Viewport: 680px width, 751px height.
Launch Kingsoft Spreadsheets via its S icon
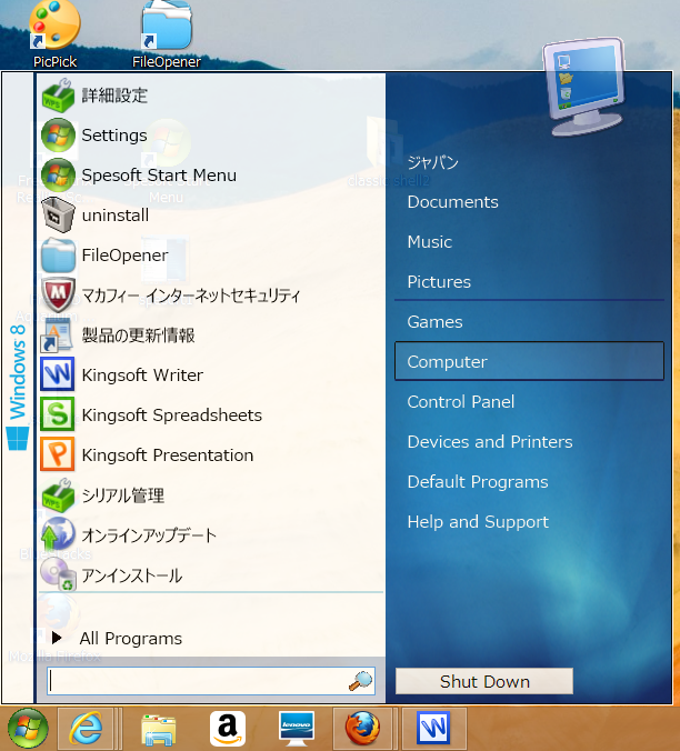tap(57, 415)
